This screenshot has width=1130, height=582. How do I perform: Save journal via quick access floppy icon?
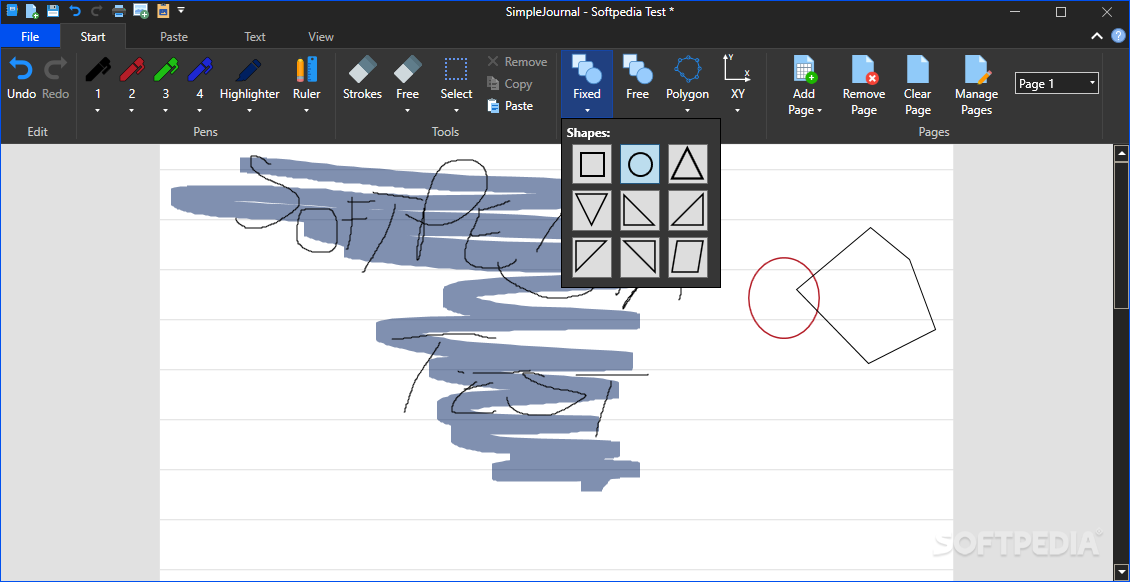click(53, 11)
